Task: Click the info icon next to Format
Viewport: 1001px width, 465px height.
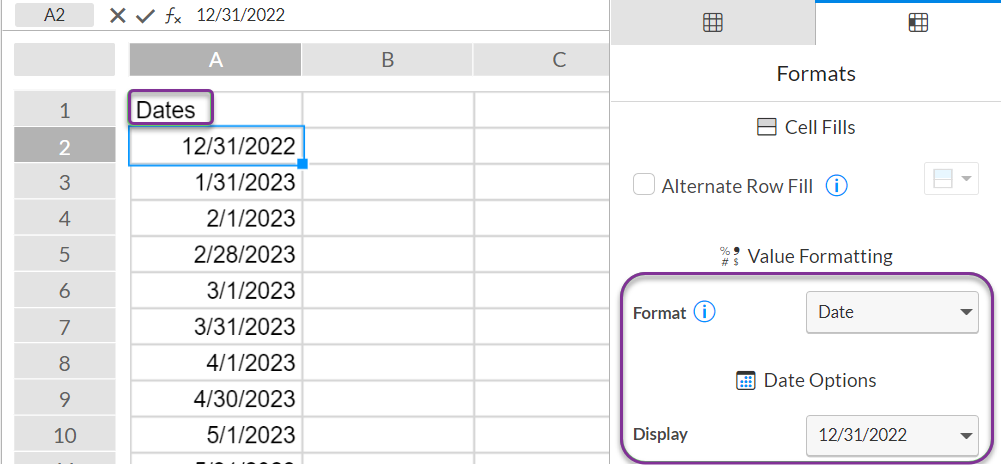Action: [705, 312]
